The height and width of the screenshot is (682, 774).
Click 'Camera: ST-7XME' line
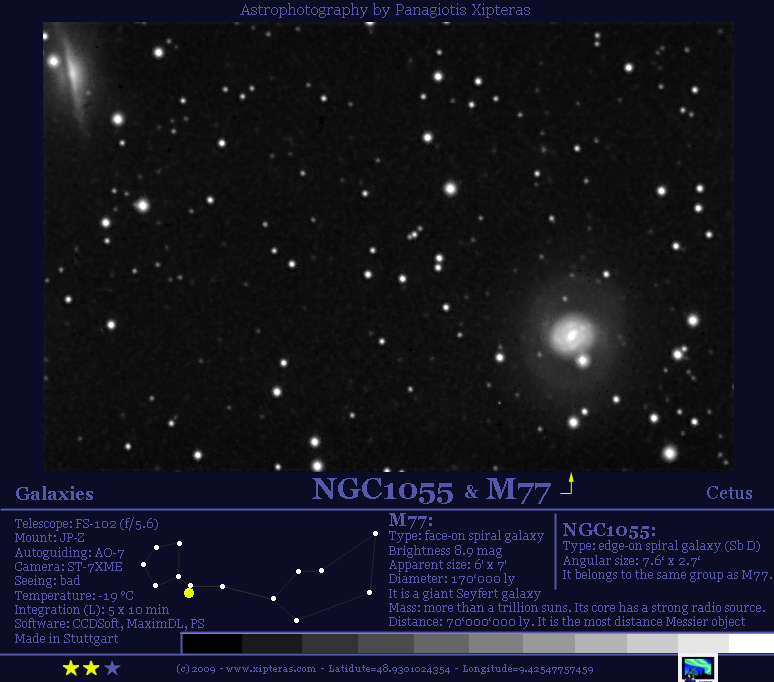click(68, 567)
